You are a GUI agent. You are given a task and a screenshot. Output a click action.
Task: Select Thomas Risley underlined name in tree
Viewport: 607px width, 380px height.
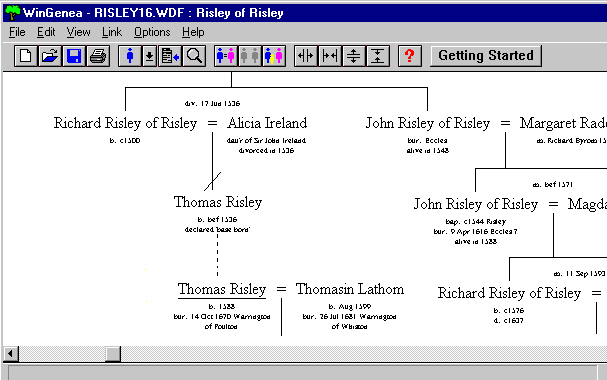(222, 289)
